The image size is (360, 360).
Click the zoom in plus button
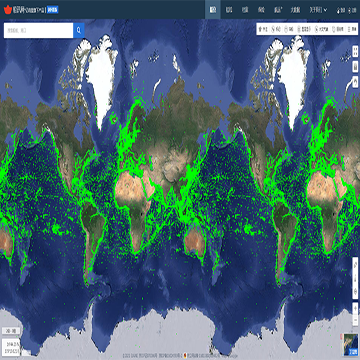pyautogui.click(x=355, y=308)
